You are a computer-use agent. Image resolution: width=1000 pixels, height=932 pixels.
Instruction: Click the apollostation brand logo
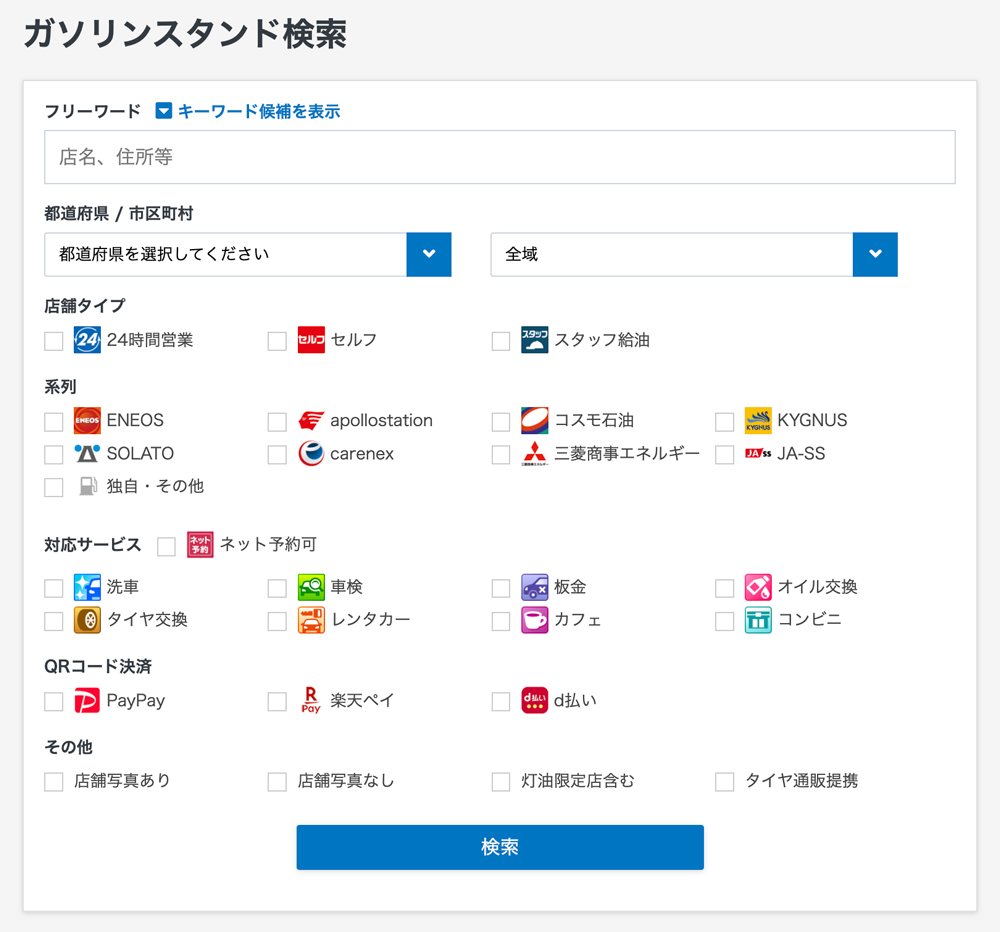point(311,420)
